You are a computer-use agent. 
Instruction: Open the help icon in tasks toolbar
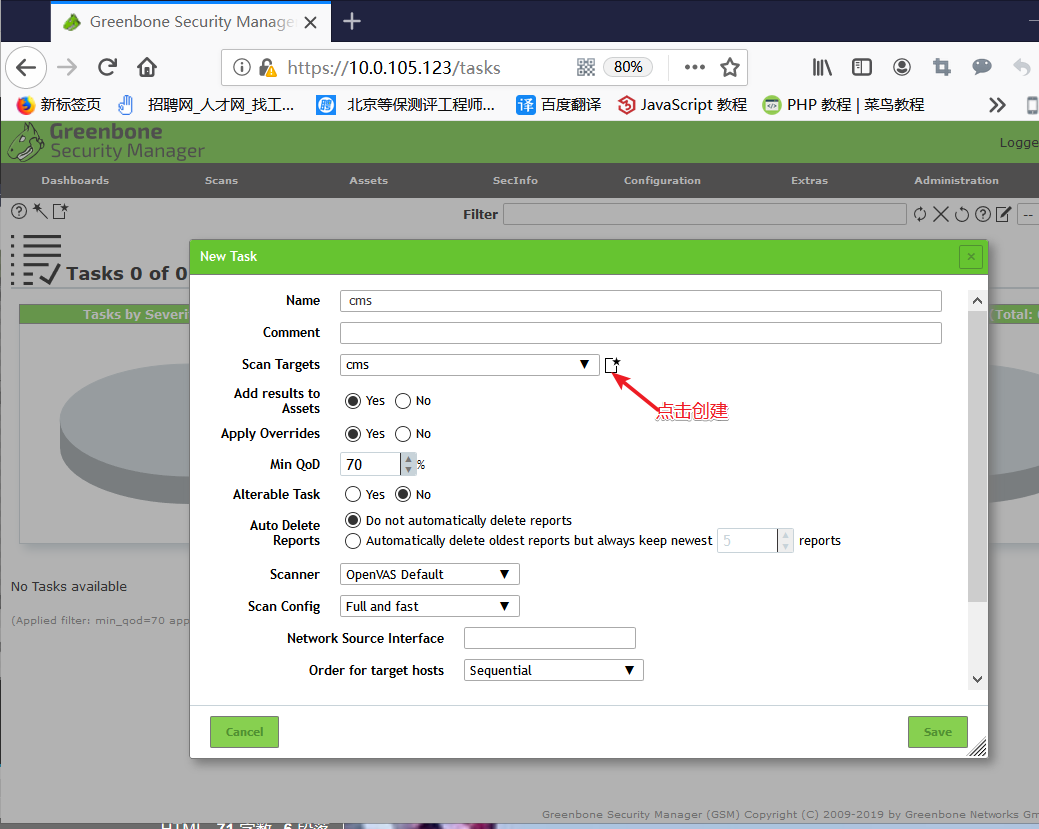click(19, 211)
